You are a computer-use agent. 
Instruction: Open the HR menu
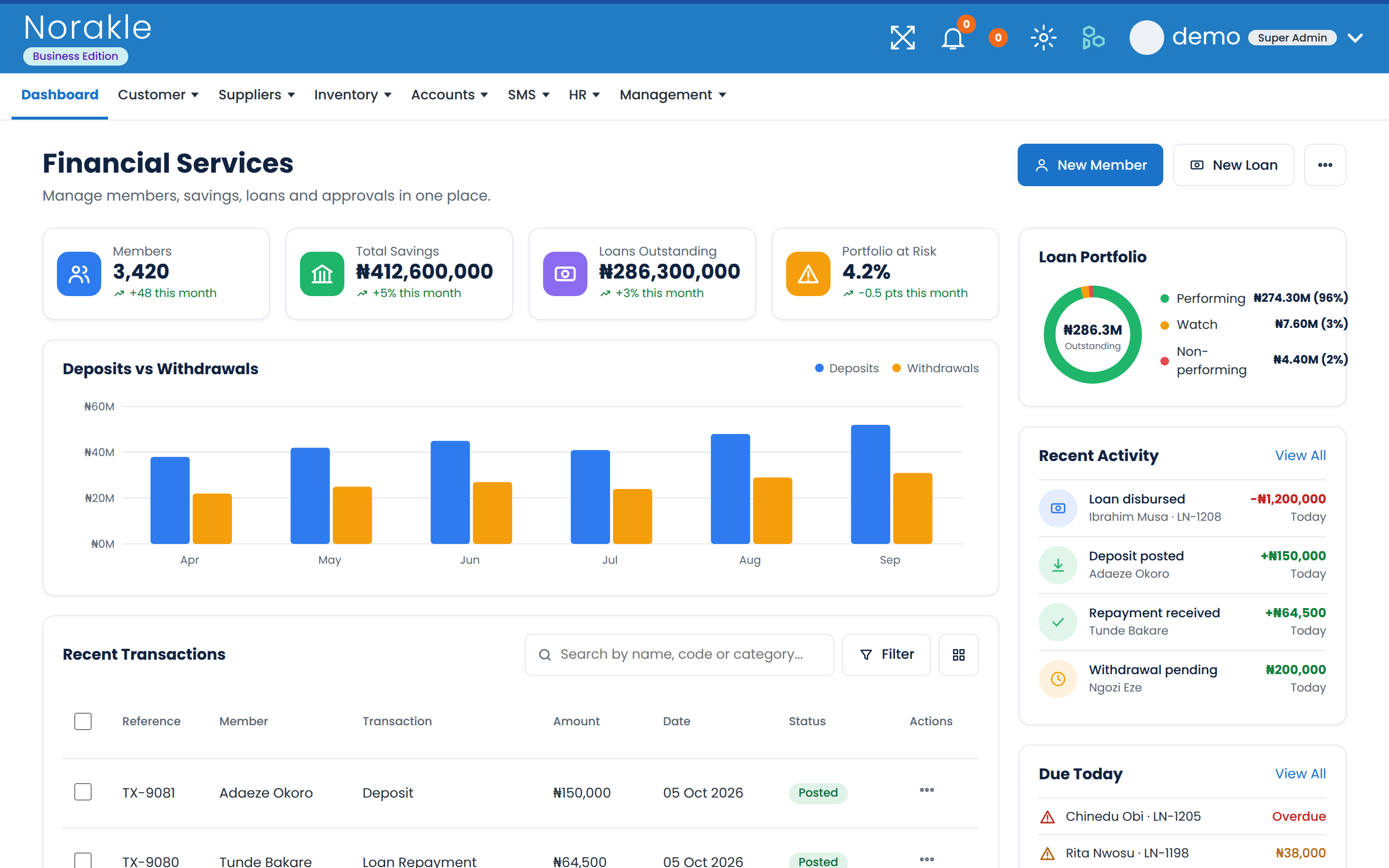coord(585,95)
